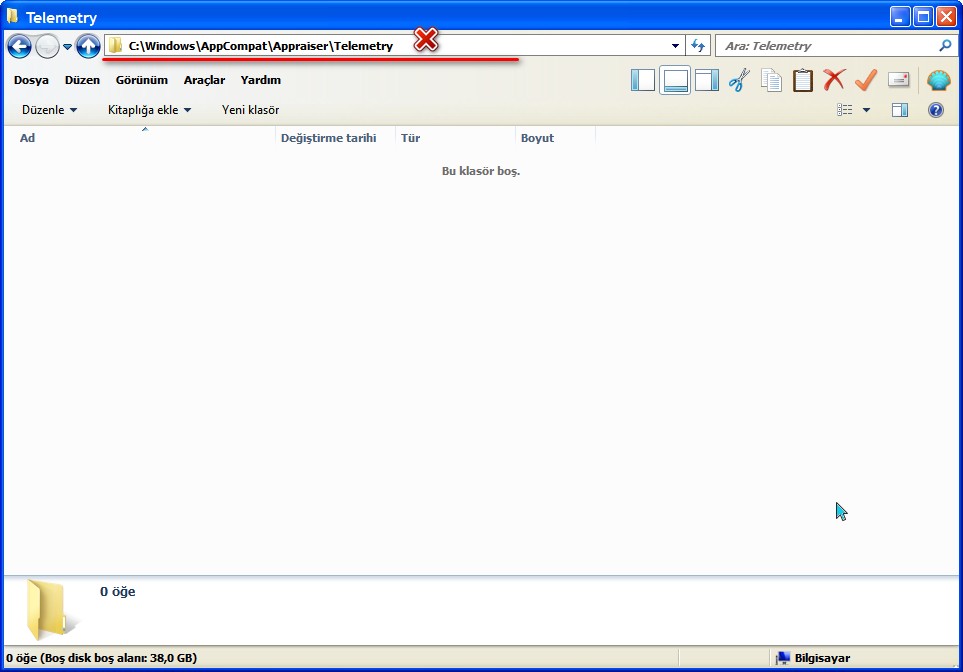Click the status bar free disk space text
Screen dimensions: 963x672
(102, 658)
